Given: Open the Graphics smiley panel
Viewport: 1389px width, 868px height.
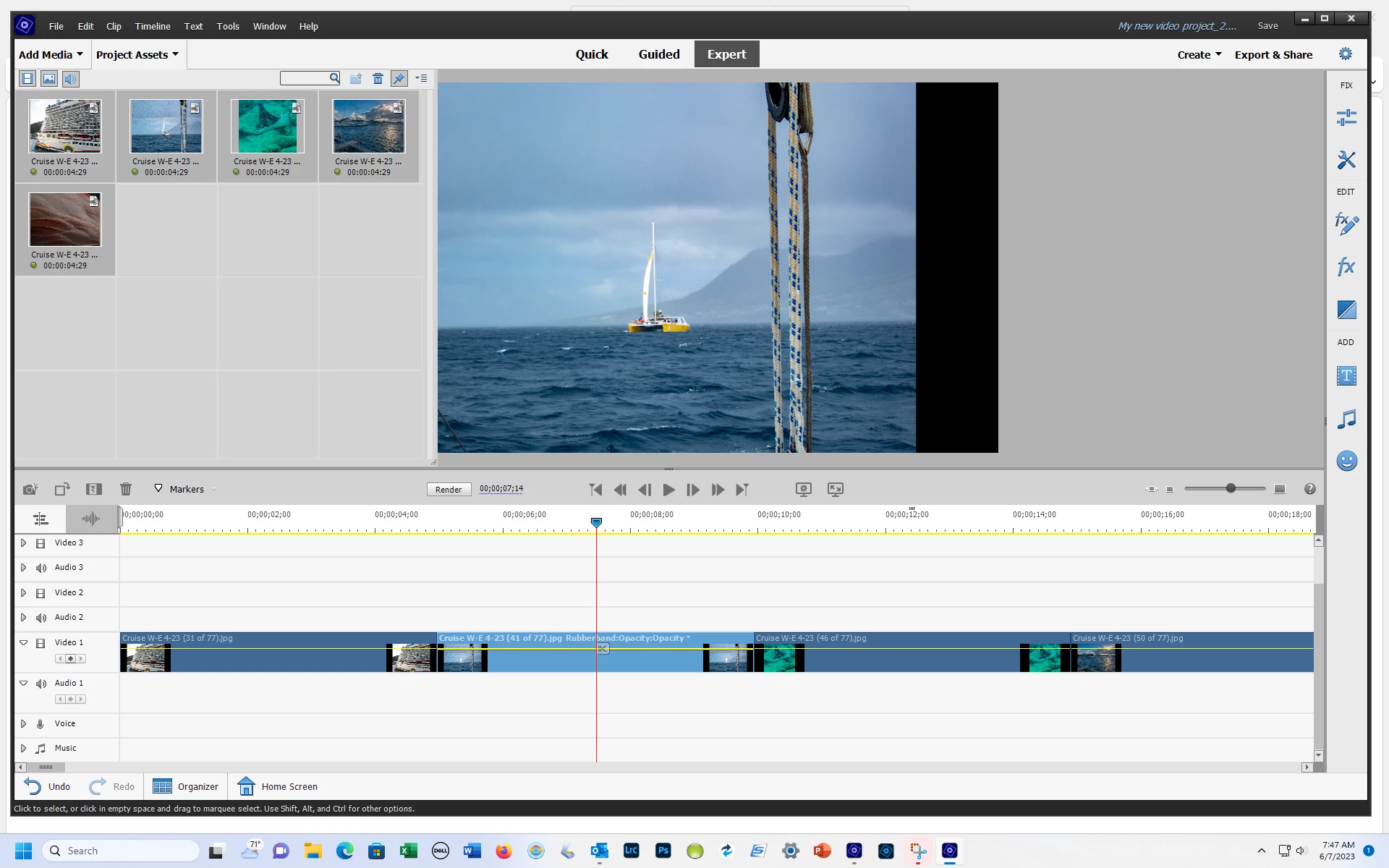Looking at the screenshot, I should (x=1346, y=461).
